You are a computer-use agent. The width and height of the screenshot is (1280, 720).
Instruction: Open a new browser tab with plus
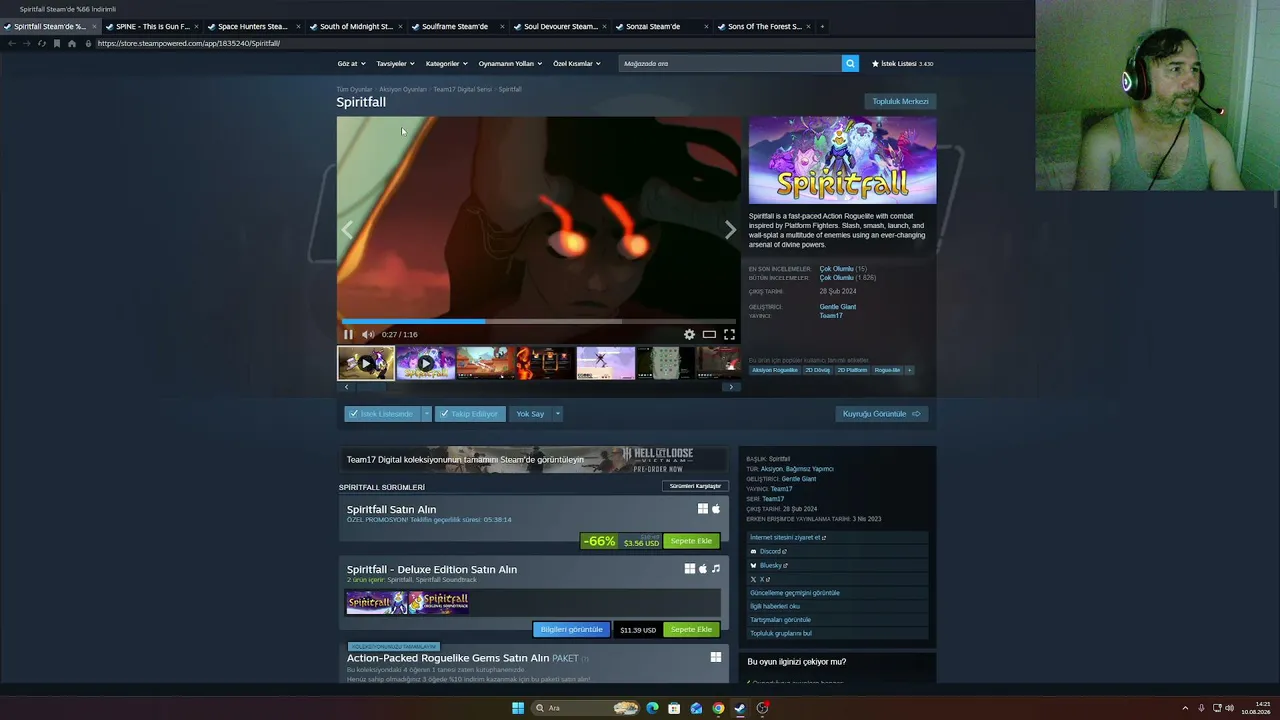822,26
